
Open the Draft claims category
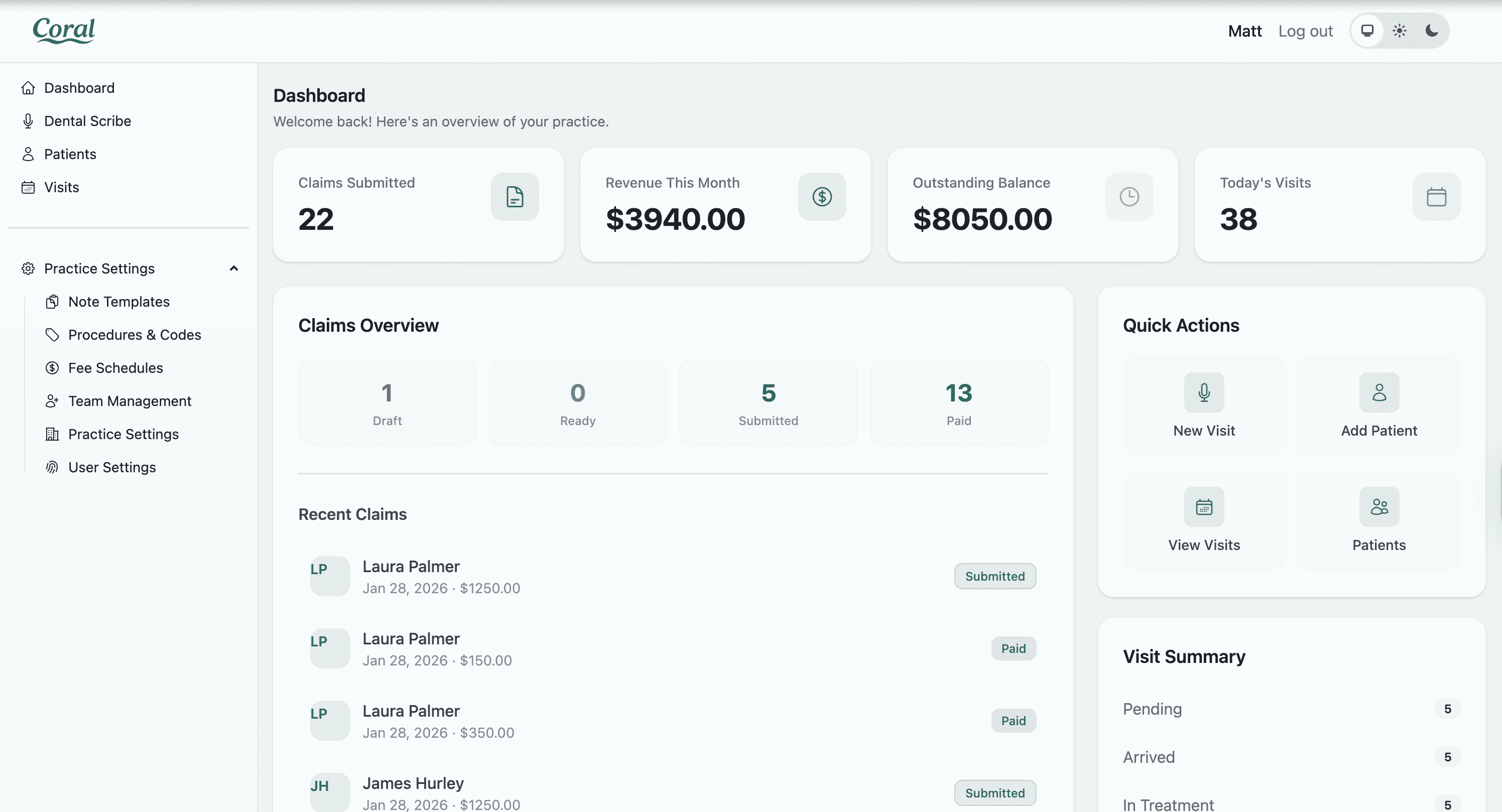387,402
